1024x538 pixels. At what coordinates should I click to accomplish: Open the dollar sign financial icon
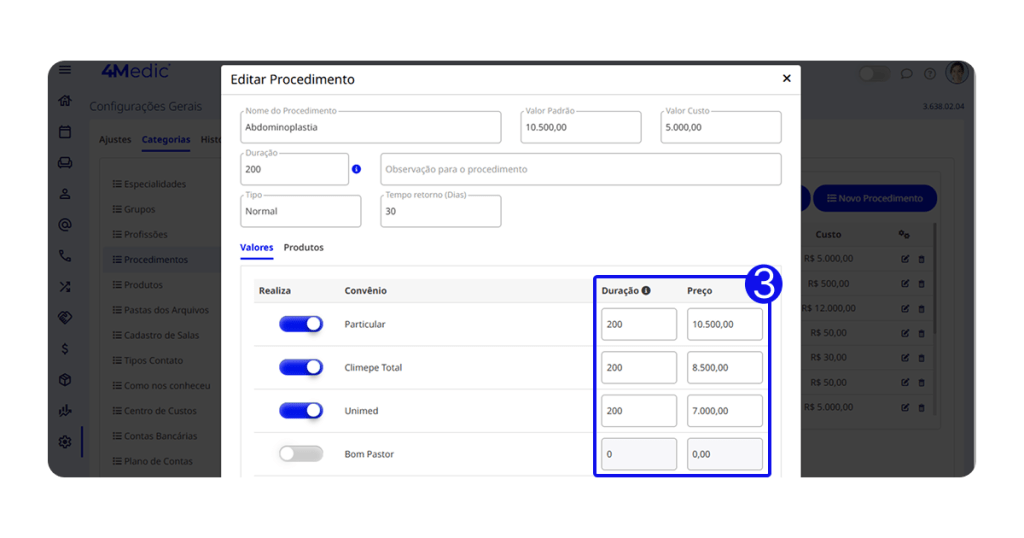65,349
